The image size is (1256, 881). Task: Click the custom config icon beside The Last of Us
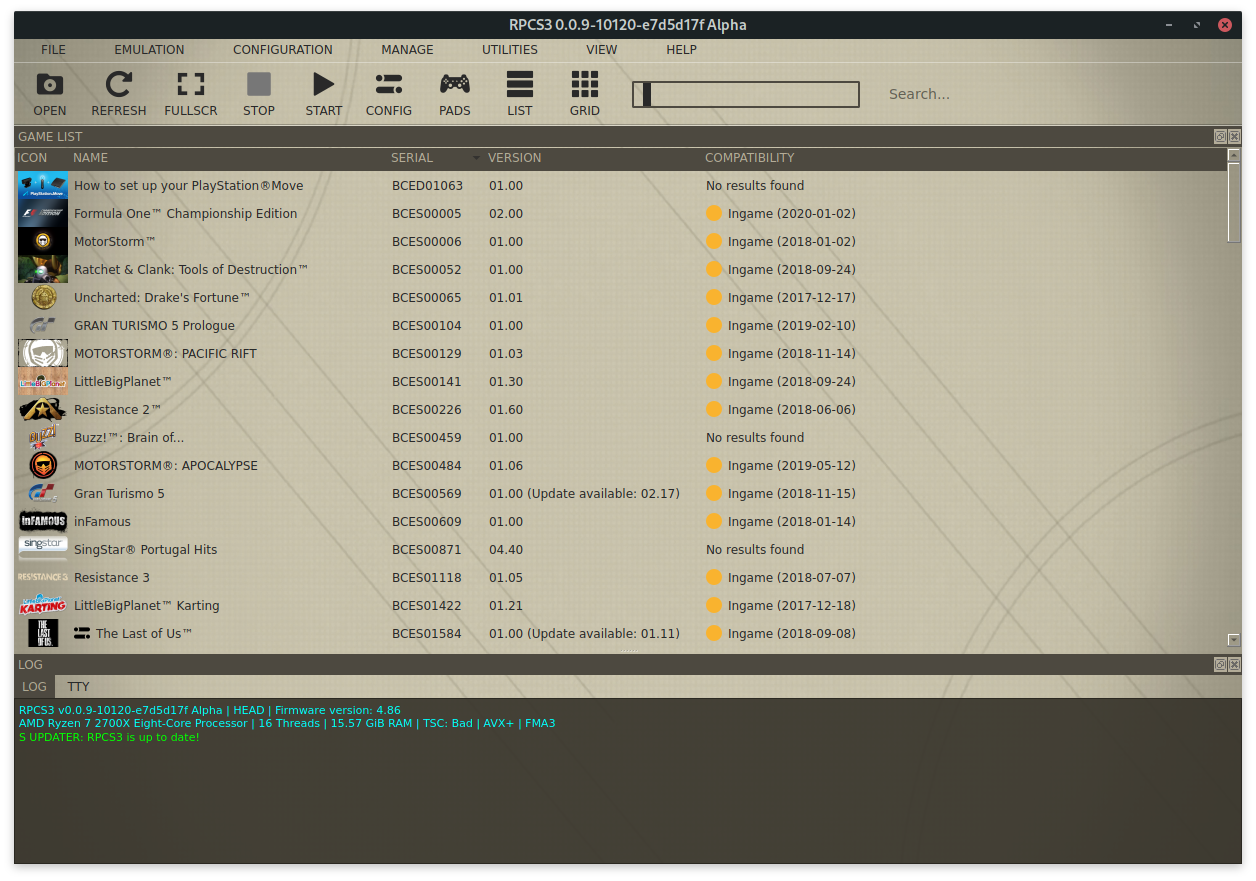[82, 634]
